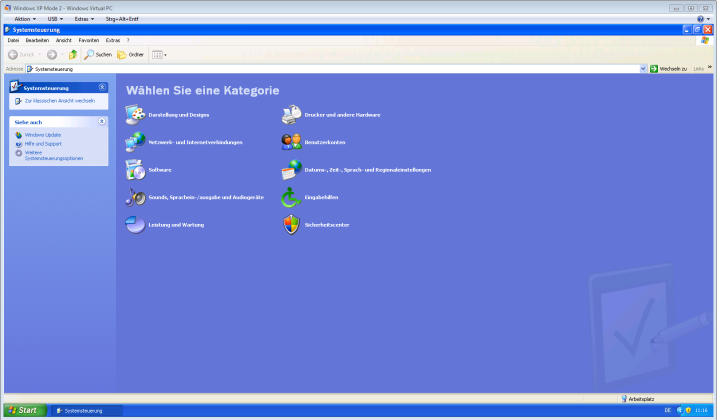Click the forward arrow toolbar icon

pyautogui.click(x=52, y=55)
